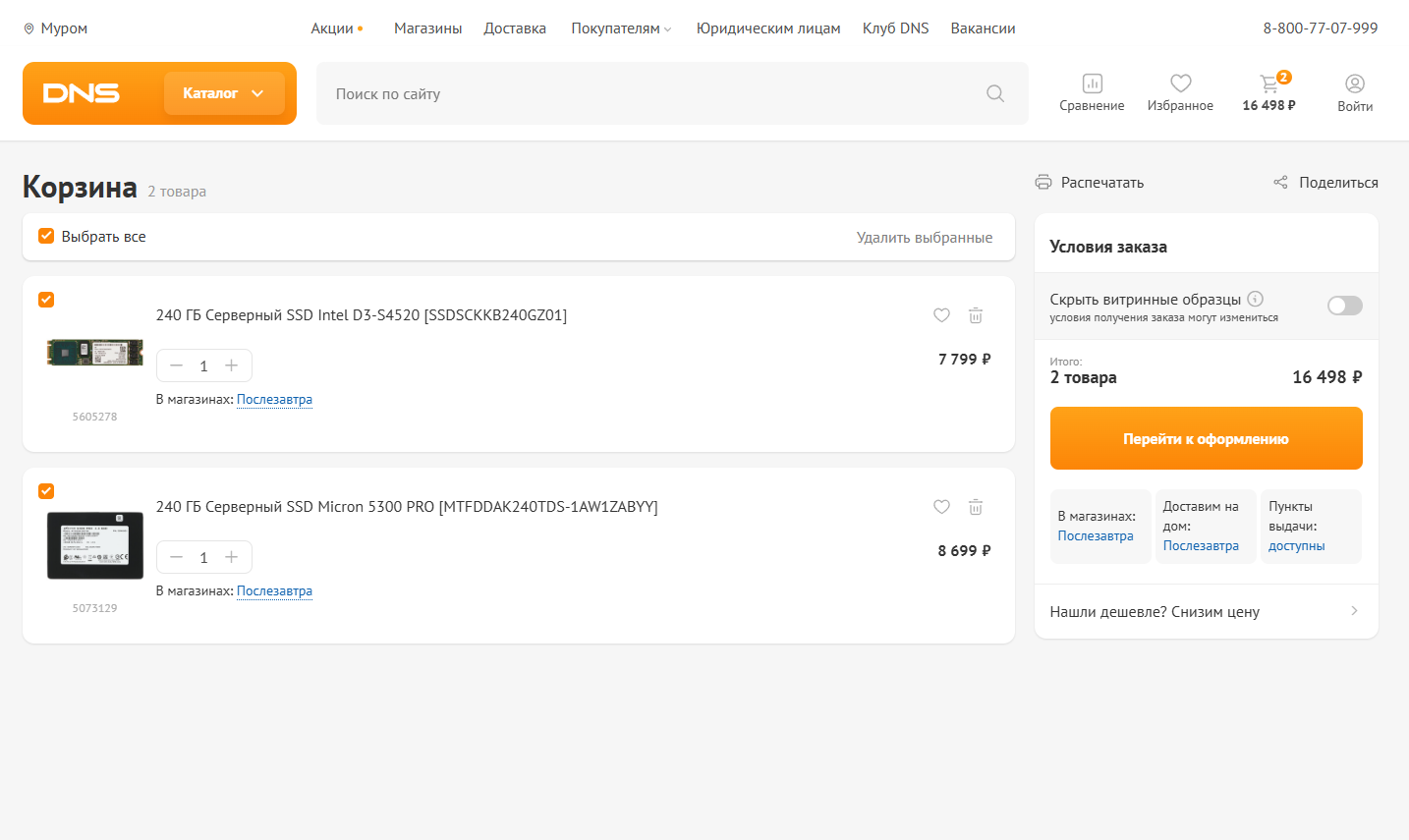Screen dimensions: 1409x840
Task: Open the Каталог dropdown
Action: click(224, 93)
